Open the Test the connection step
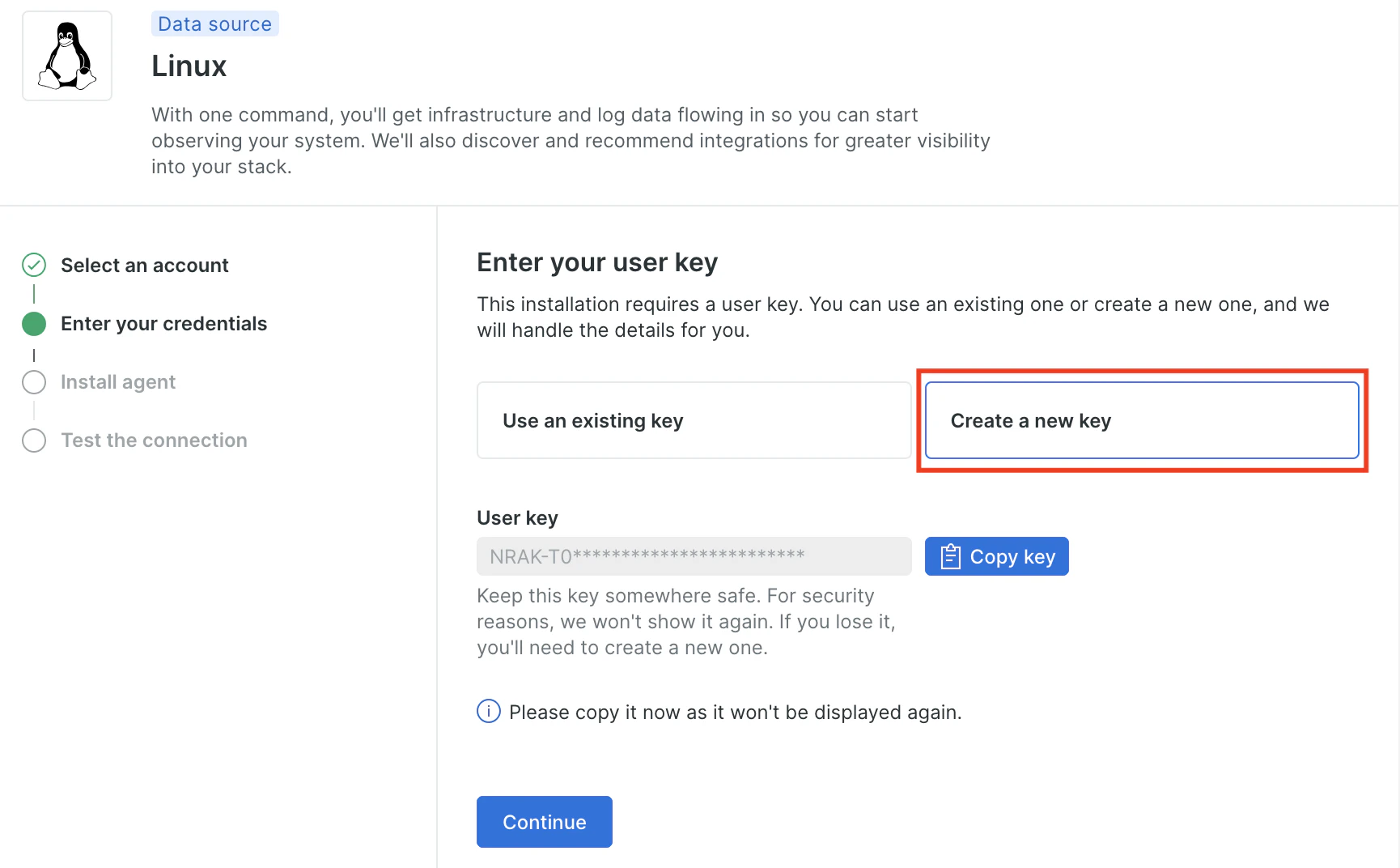Image resolution: width=1400 pixels, height=868 pixels. 154,440
